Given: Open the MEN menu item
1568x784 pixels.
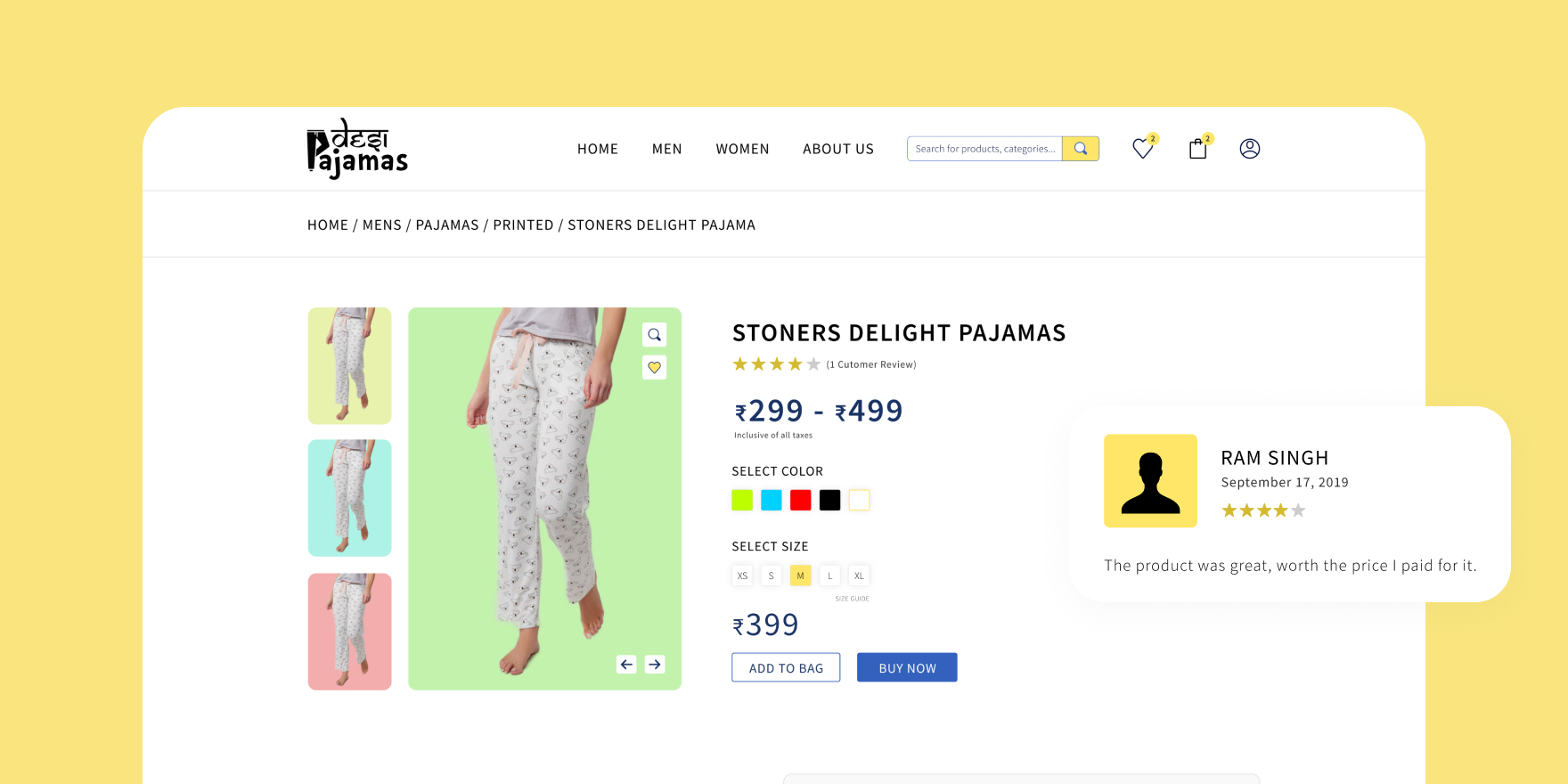Looking at the screenshot, I should pyautogui.click(x=666, y=149).
